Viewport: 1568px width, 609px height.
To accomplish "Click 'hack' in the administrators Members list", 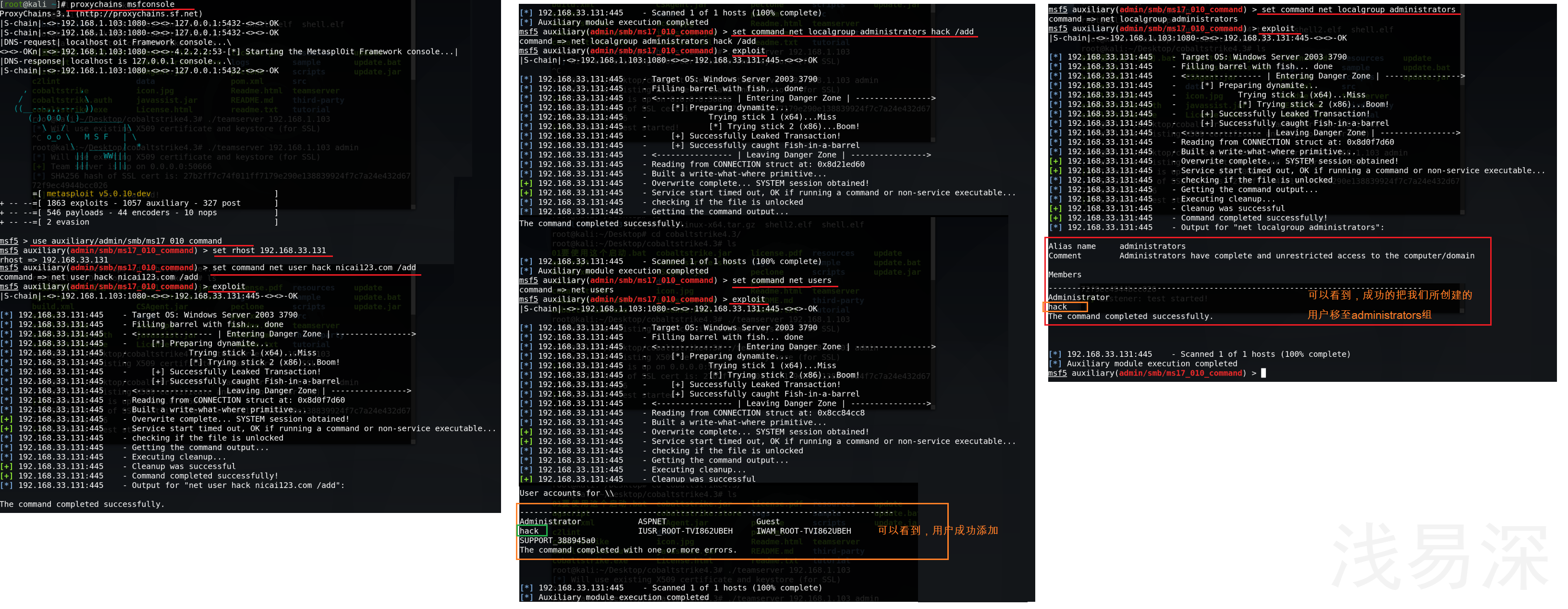I will tap(1057, 307).
